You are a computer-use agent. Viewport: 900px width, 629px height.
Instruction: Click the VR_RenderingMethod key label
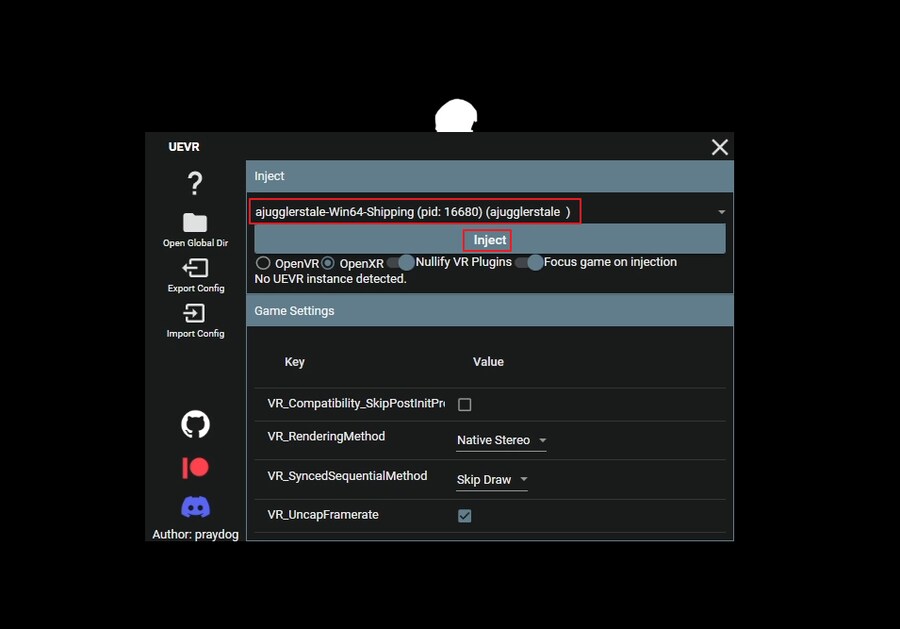pos(326,436)
